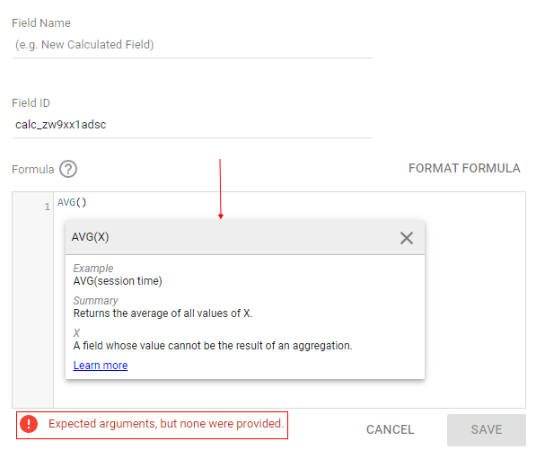Click the red error exclamation icon
The height and width of the screenshot is (450, 536).
pos(29,424)
